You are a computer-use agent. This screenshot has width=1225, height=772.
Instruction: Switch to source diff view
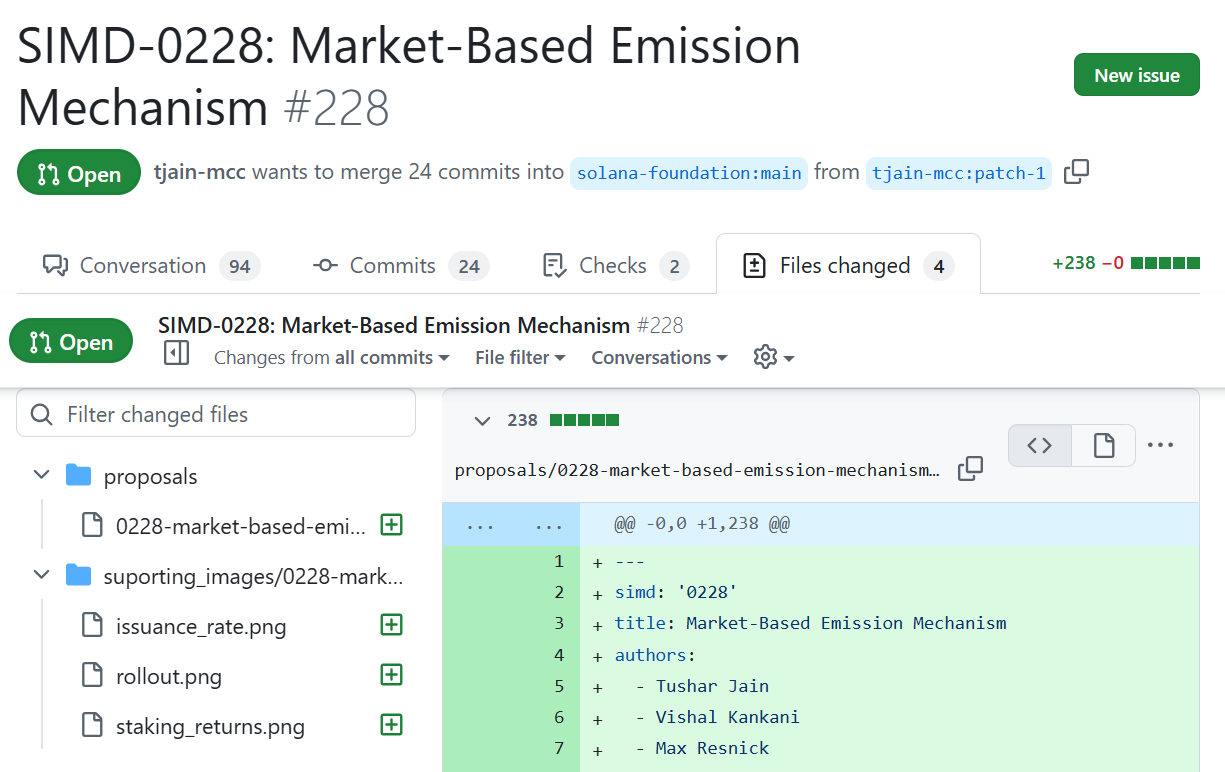coord(1040,446)
